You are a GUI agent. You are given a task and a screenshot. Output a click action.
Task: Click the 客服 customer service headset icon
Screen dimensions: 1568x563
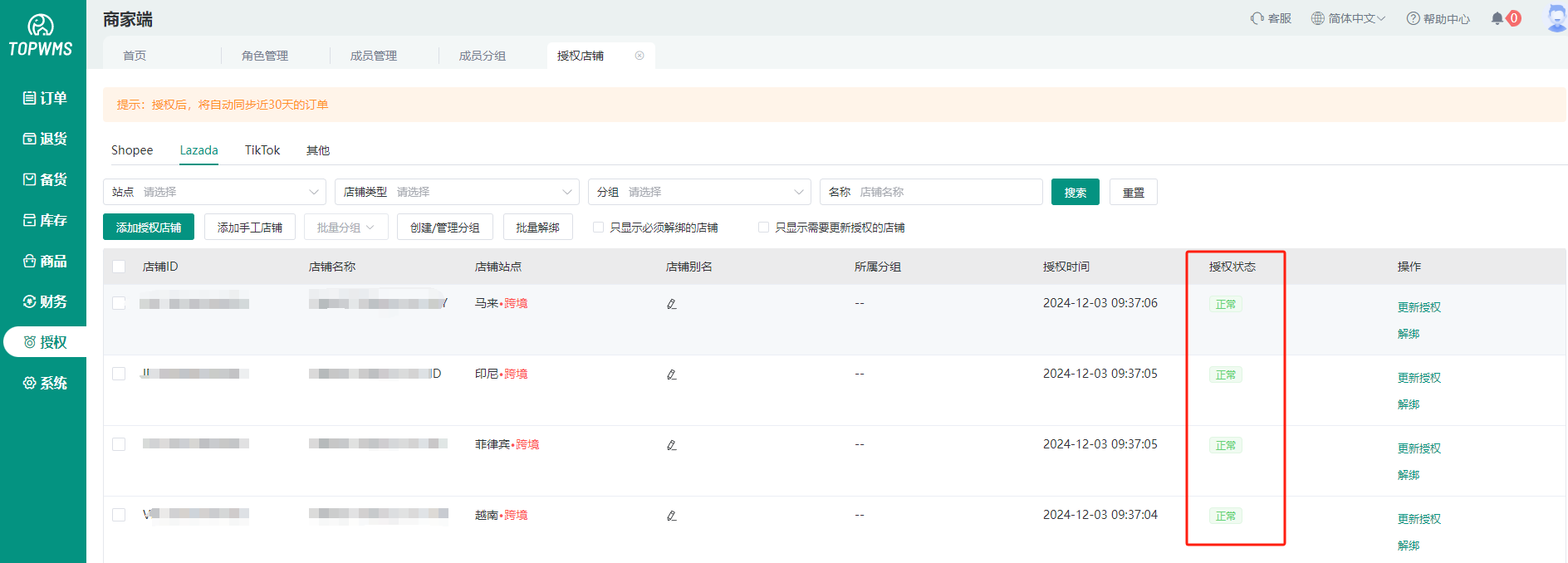point(1257,18)
